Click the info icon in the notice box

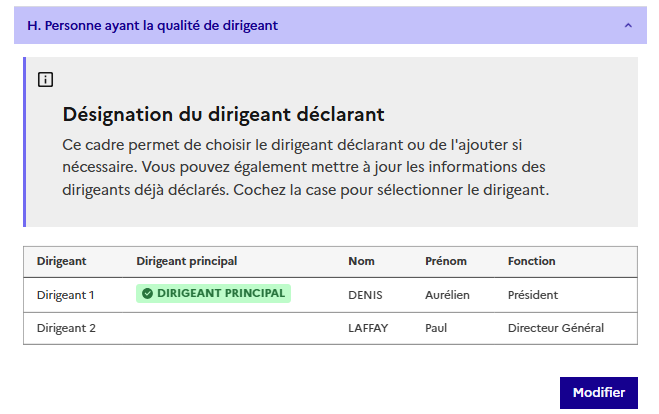click(x=45, y=80)
